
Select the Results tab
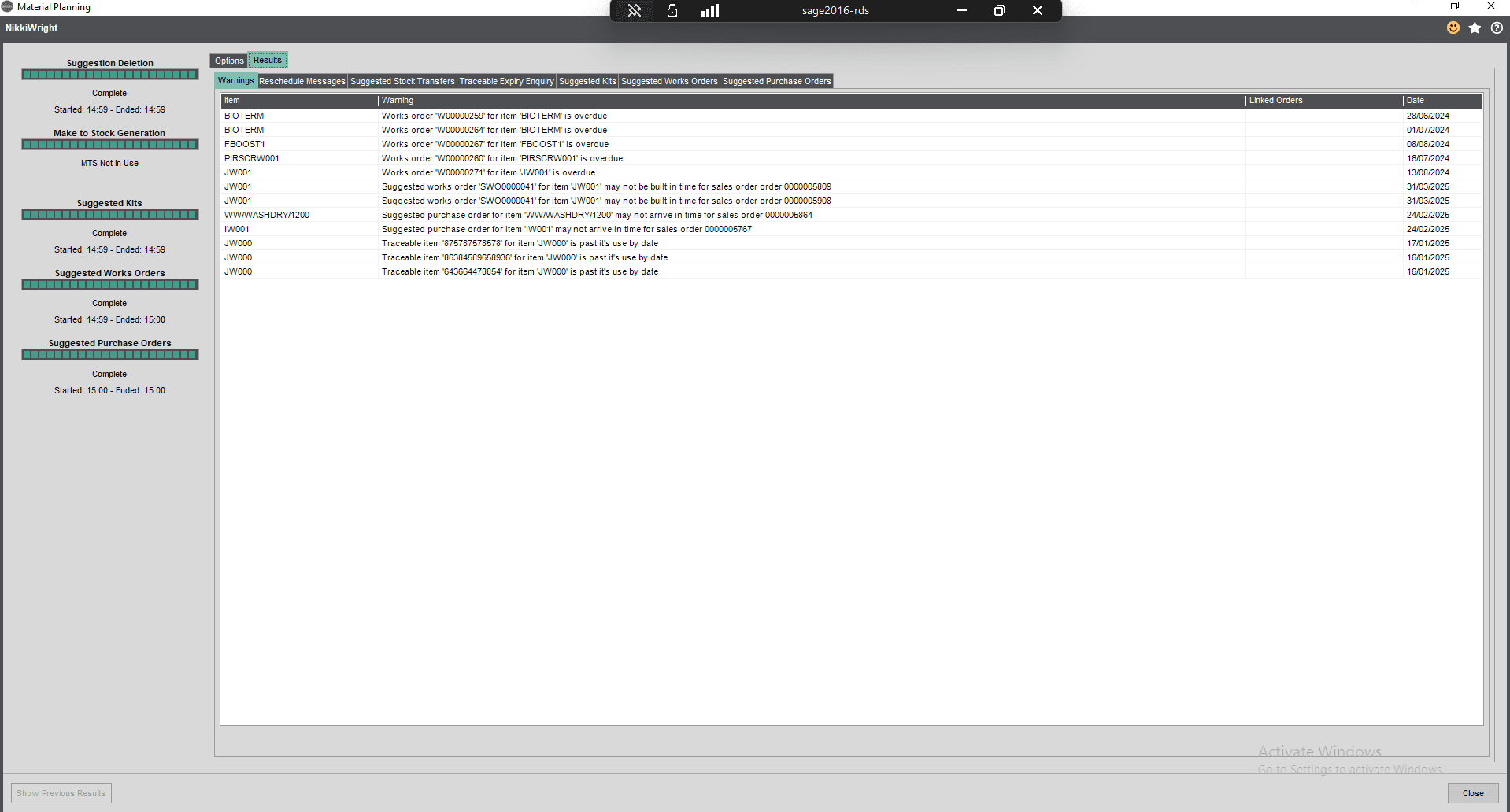(268, 60)
